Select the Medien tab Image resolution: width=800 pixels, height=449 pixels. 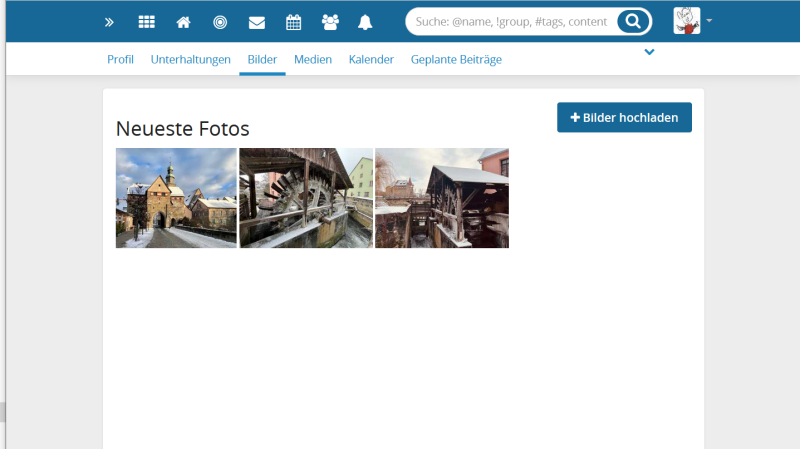[x=312, y=60]
